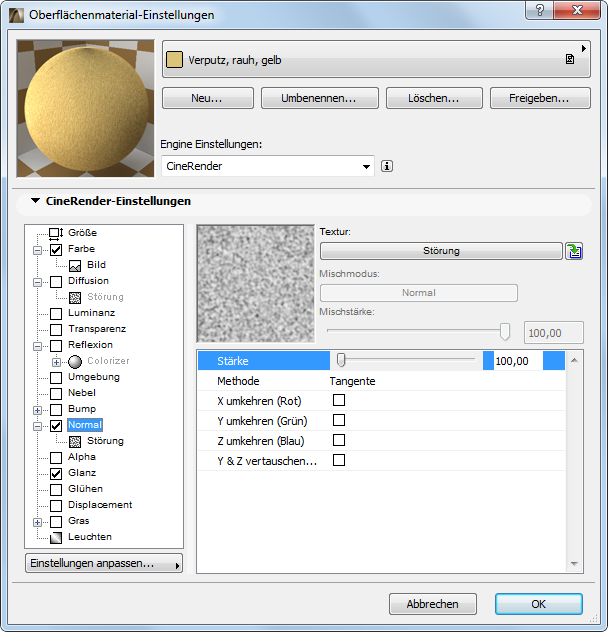
Task: Enable the Transparenz channel checkbox
Action: pos(56,330)
